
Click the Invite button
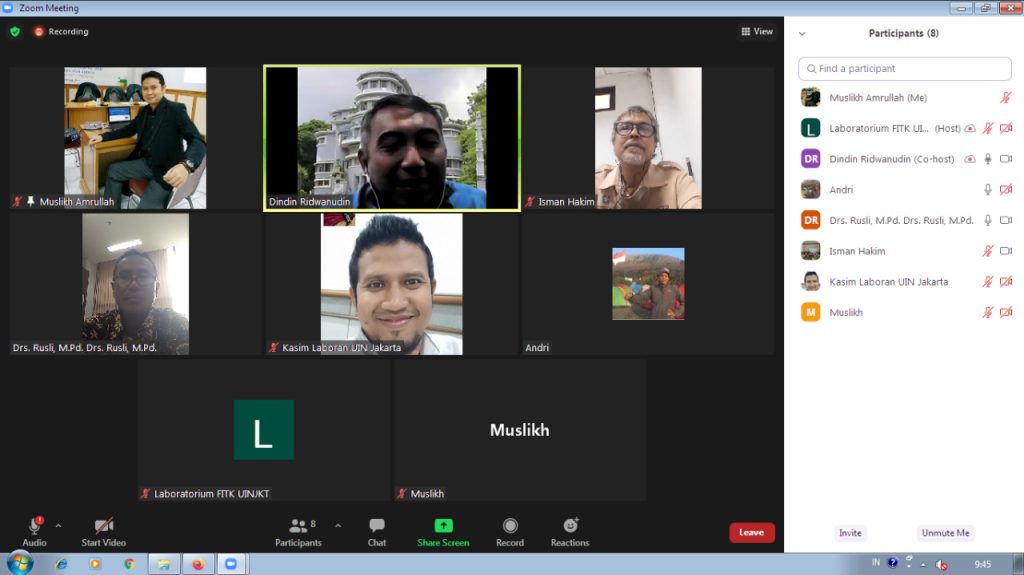(x=850, y=533)
